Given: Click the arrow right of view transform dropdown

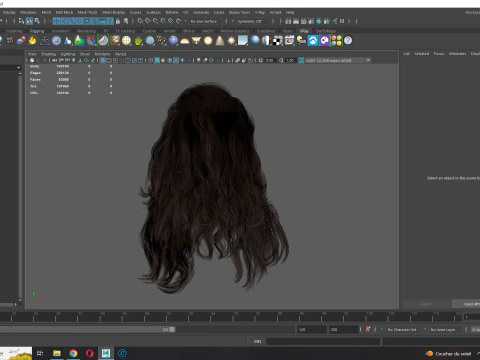Looking at the screenshot, I should coord(368,60).
